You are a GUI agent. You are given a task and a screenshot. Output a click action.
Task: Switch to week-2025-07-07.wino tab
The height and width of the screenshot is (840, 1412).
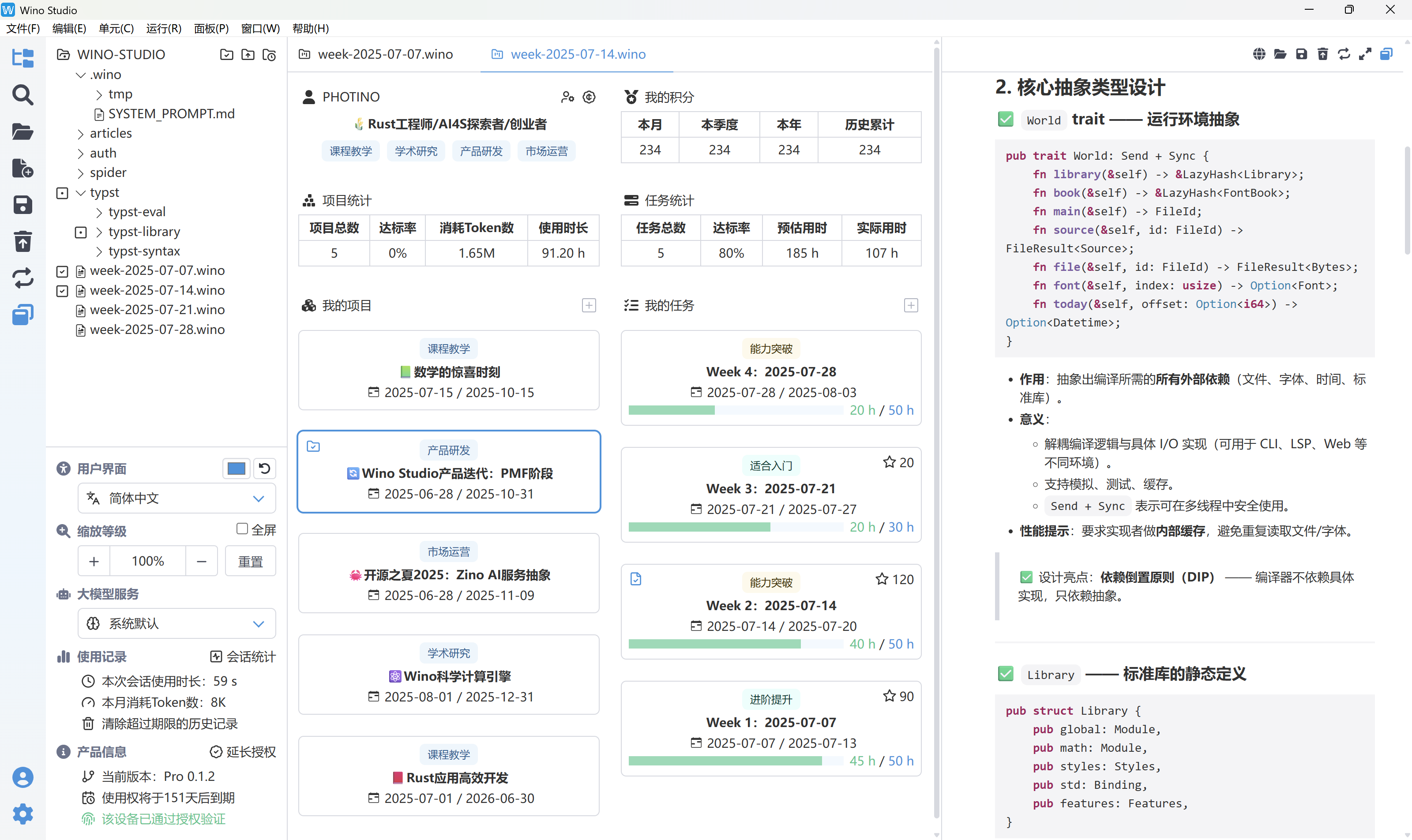(385, 54)
